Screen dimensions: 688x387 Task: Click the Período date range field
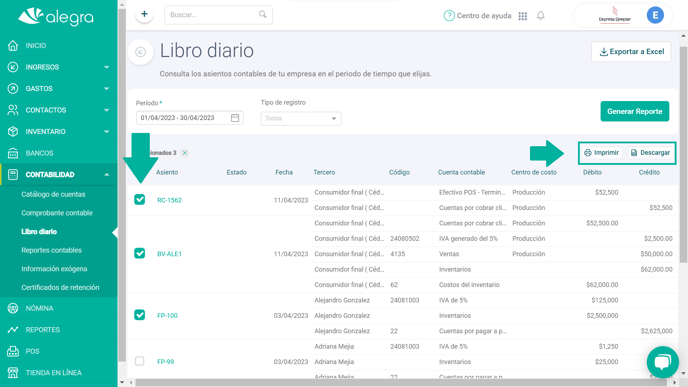[x=190, y=118]
